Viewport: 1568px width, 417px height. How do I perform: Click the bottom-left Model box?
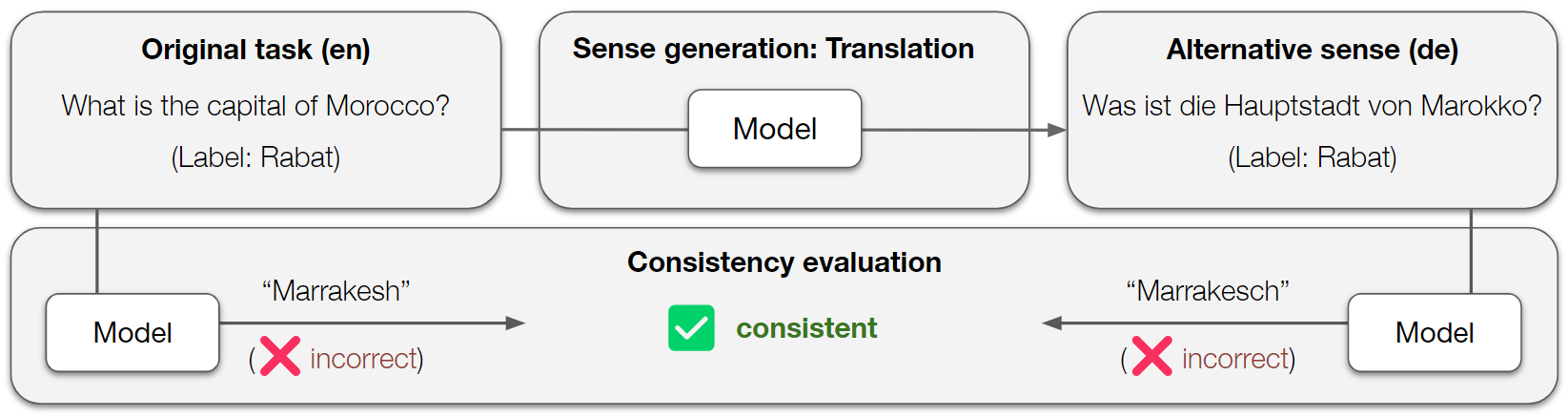tap(132, 332)
